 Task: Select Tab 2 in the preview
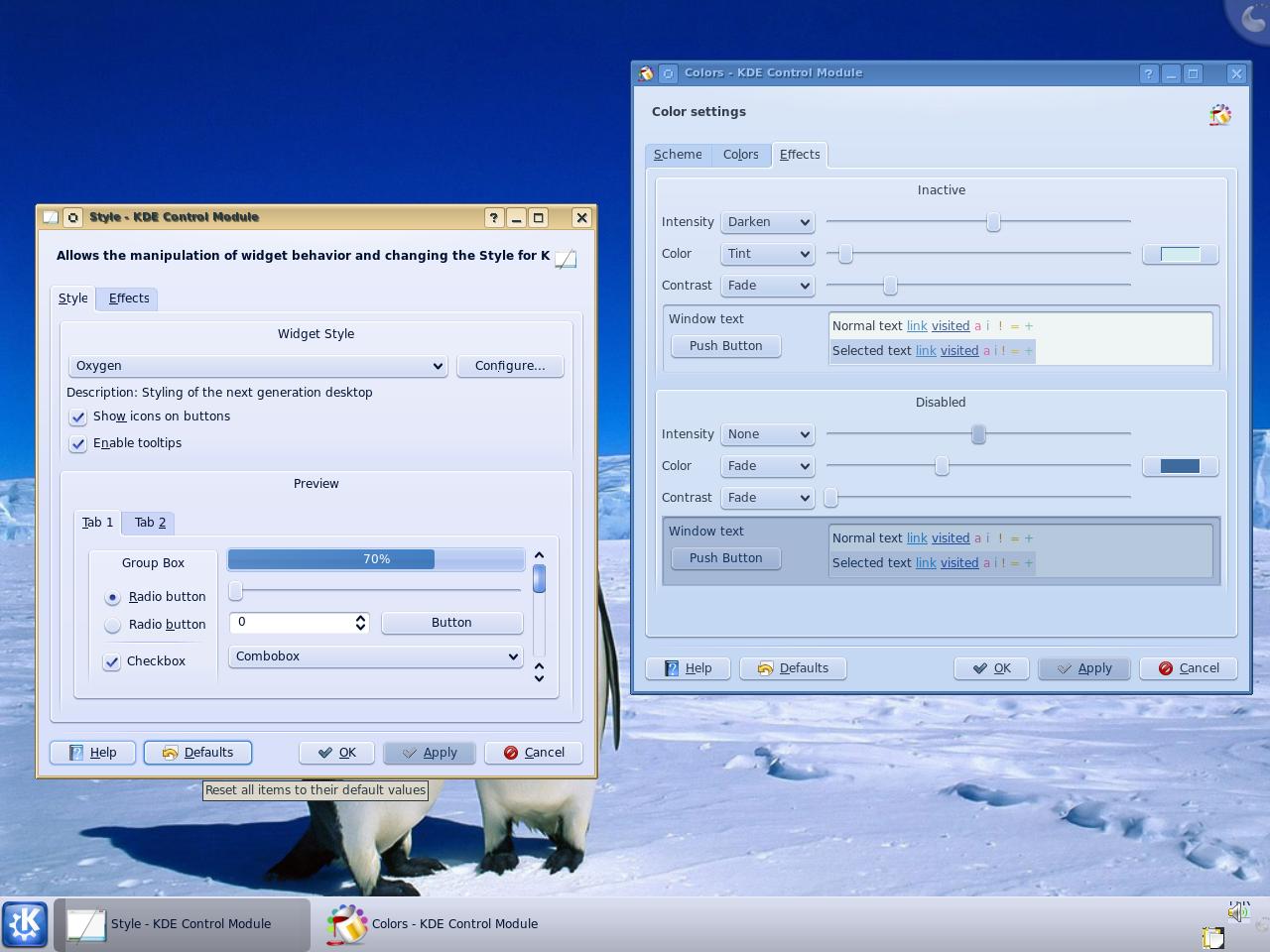coord(150,523)
